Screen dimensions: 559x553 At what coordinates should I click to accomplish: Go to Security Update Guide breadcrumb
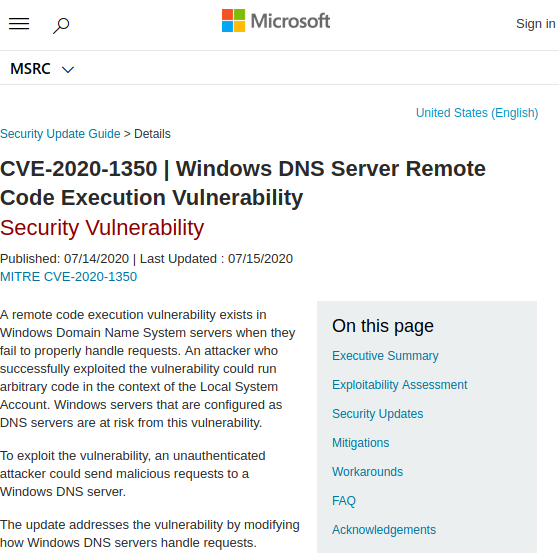(x=60, y=134)
